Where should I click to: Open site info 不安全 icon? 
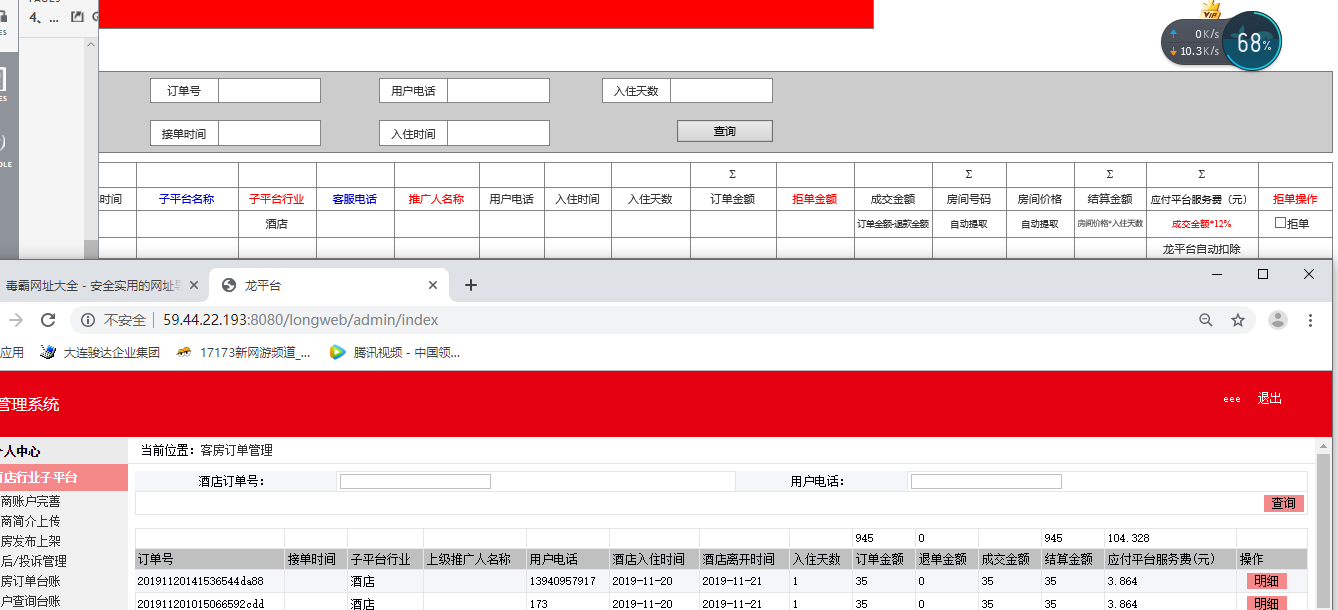coord(88,320)
